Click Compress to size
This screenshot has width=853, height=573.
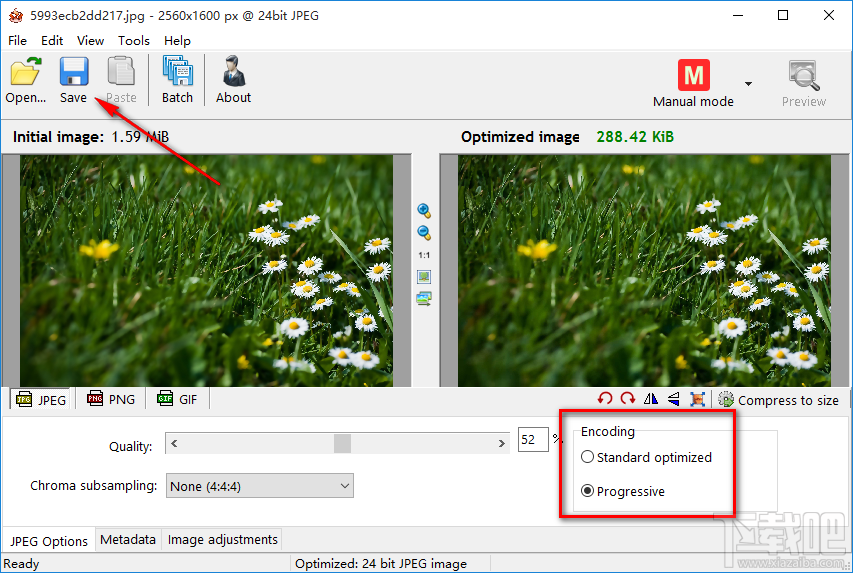click(778, 400)
